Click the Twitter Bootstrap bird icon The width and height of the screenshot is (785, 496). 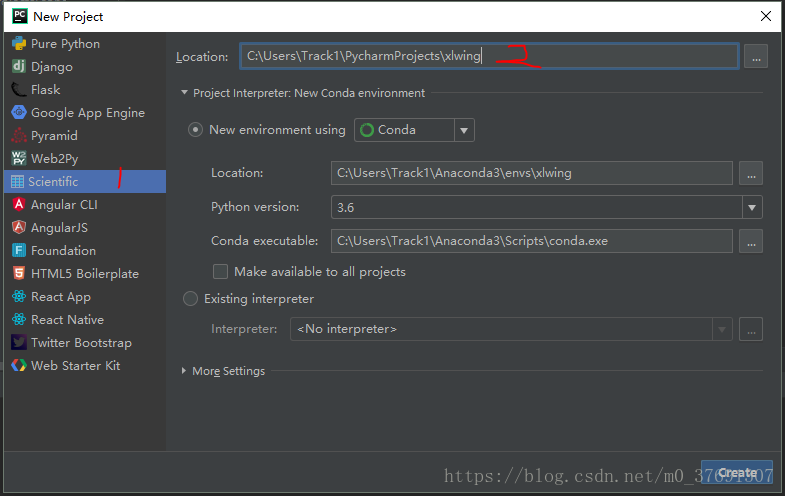coord(19,342)
